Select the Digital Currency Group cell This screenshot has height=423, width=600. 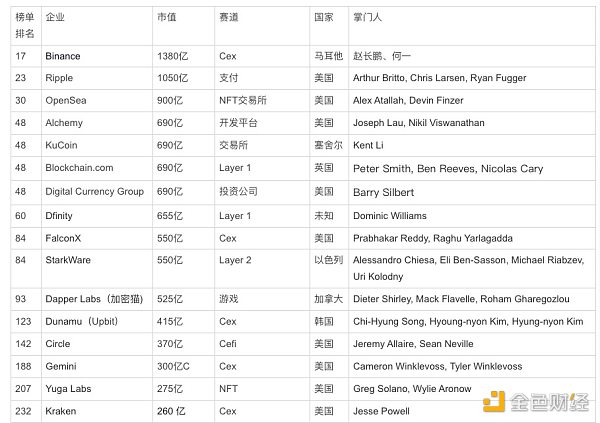click(94, 192)
